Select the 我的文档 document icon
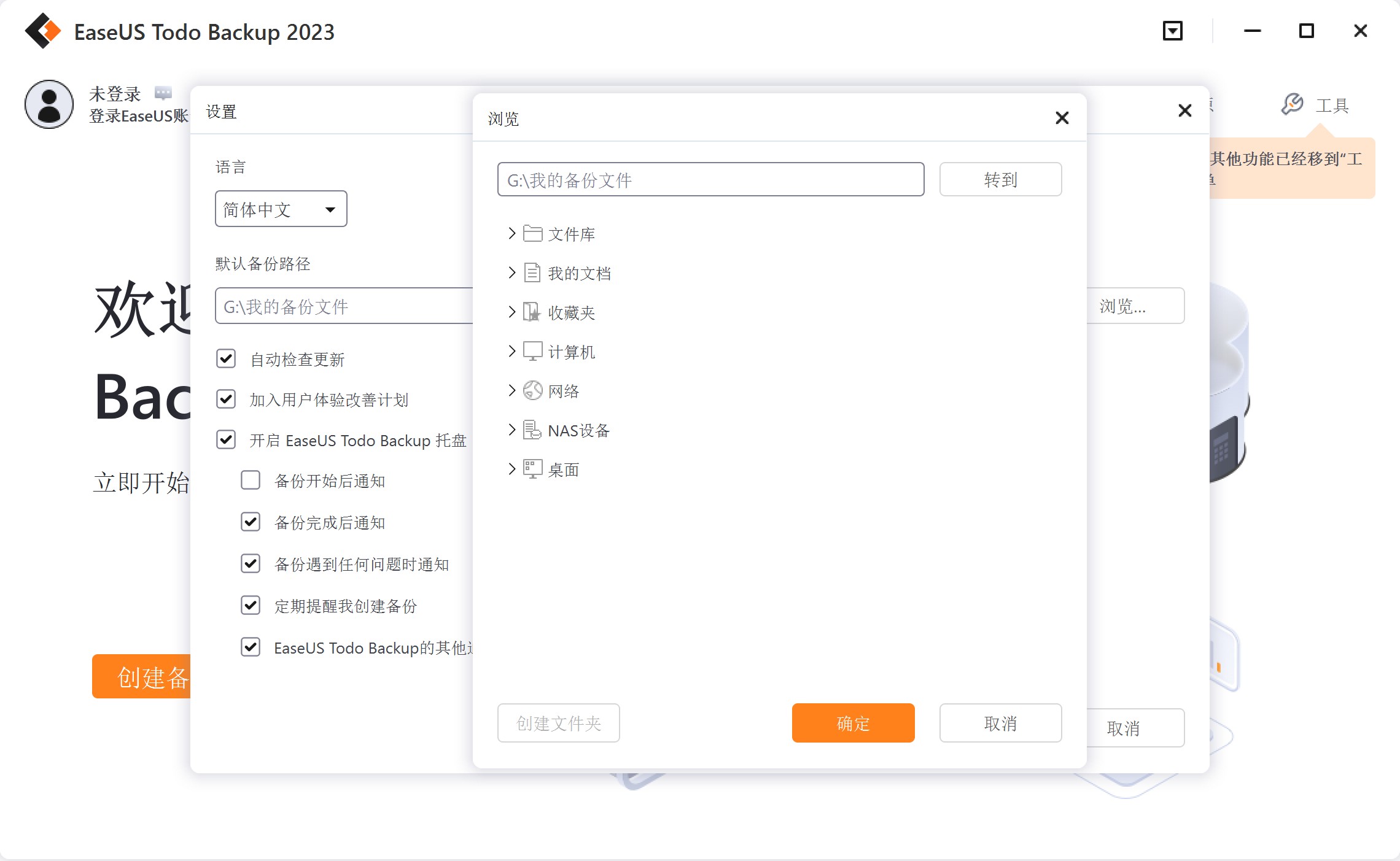1400x861 pixels. coord(532,272)
